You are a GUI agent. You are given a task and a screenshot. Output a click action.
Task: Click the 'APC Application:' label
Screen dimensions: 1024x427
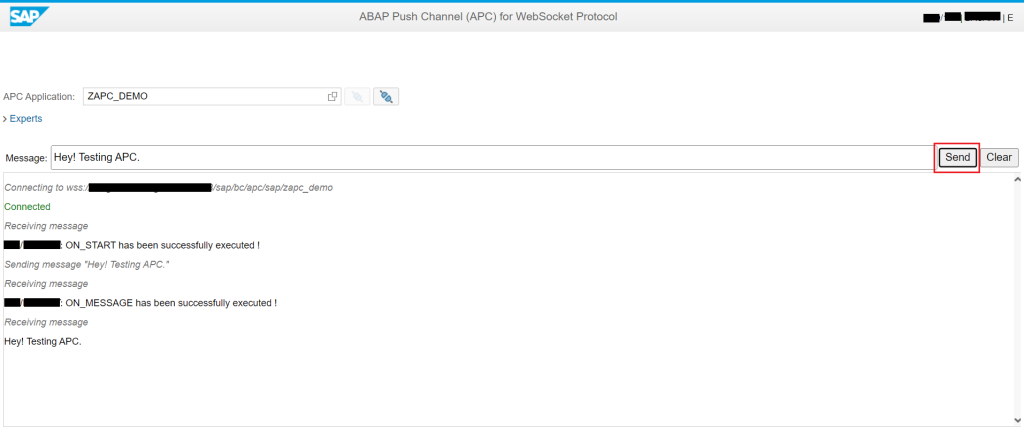point(39,97)
